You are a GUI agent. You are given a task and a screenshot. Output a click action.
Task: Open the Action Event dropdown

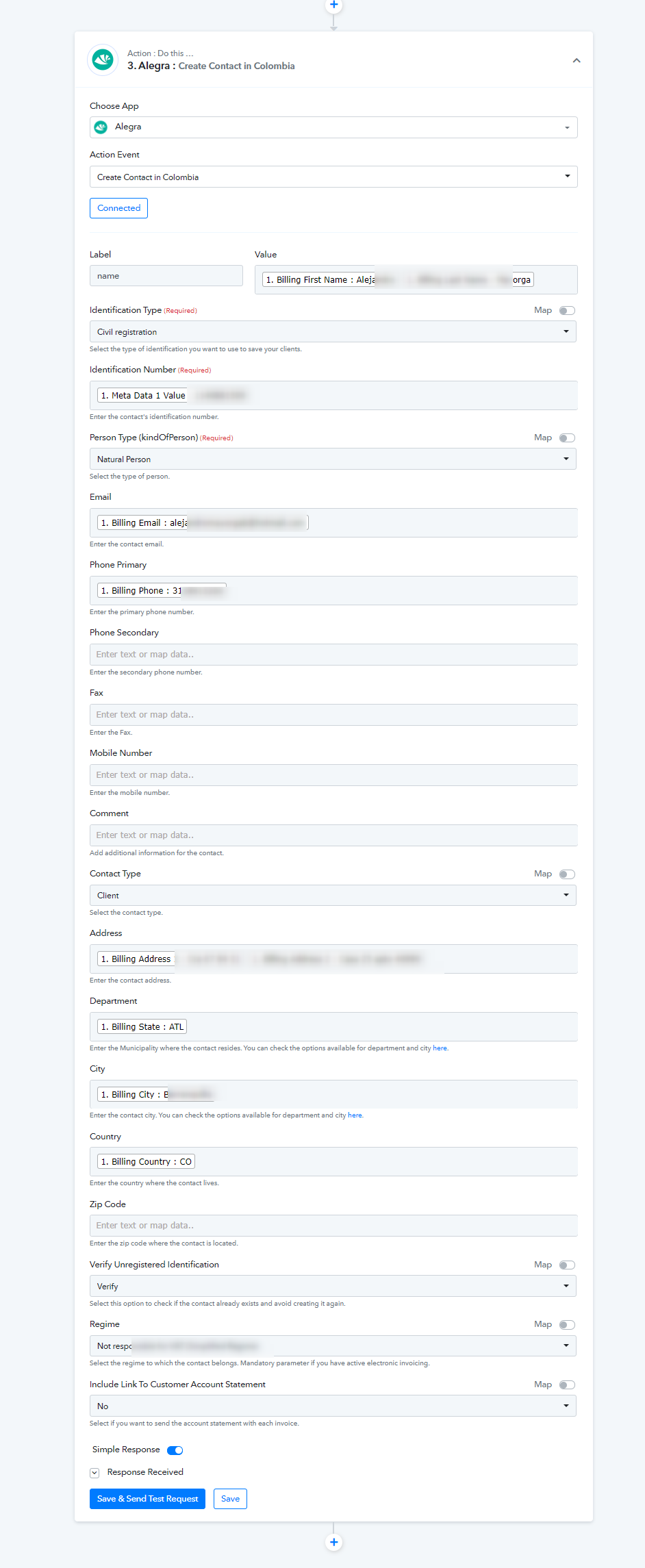333,177
